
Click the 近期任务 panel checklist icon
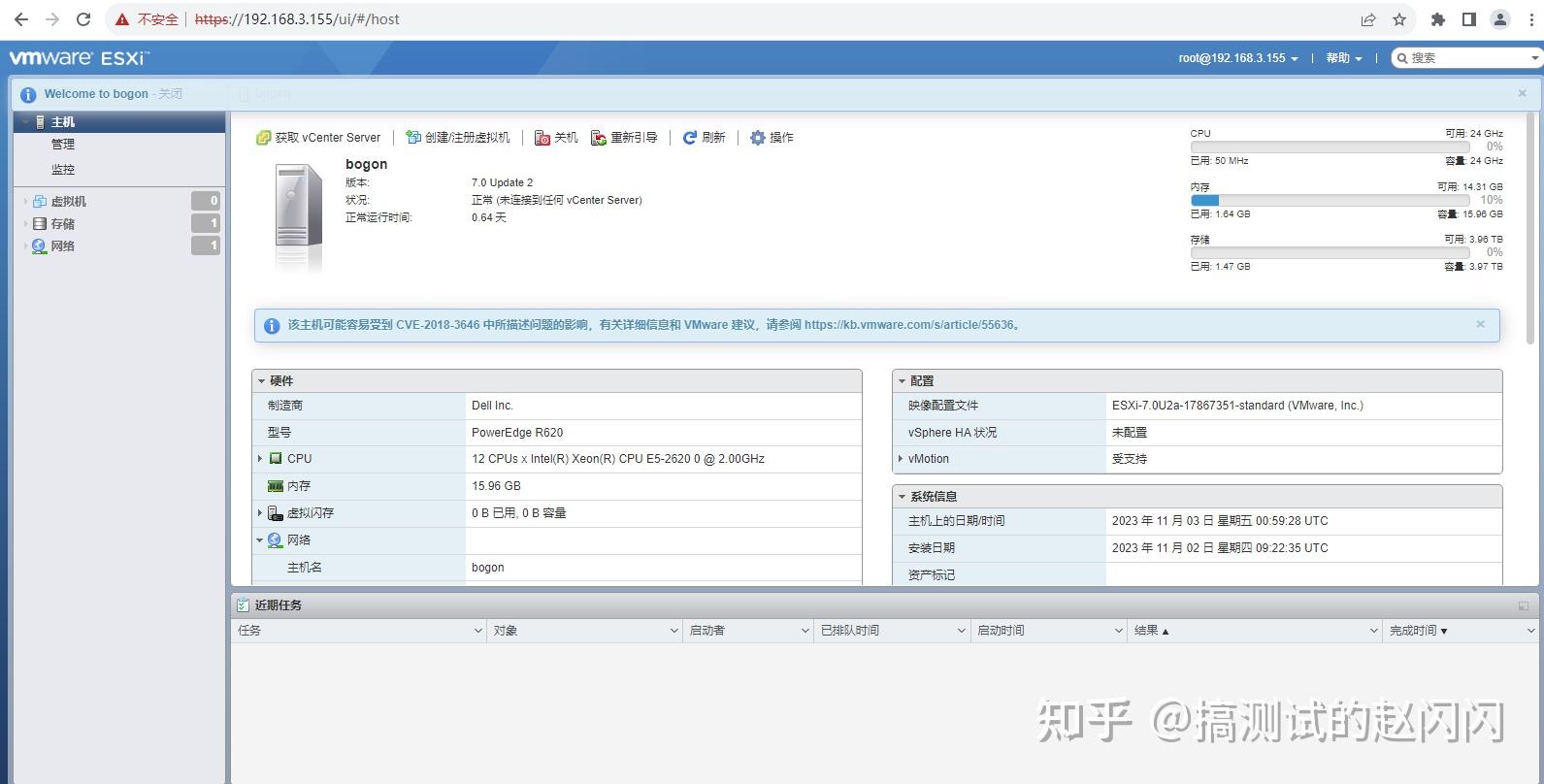(243, 605)
